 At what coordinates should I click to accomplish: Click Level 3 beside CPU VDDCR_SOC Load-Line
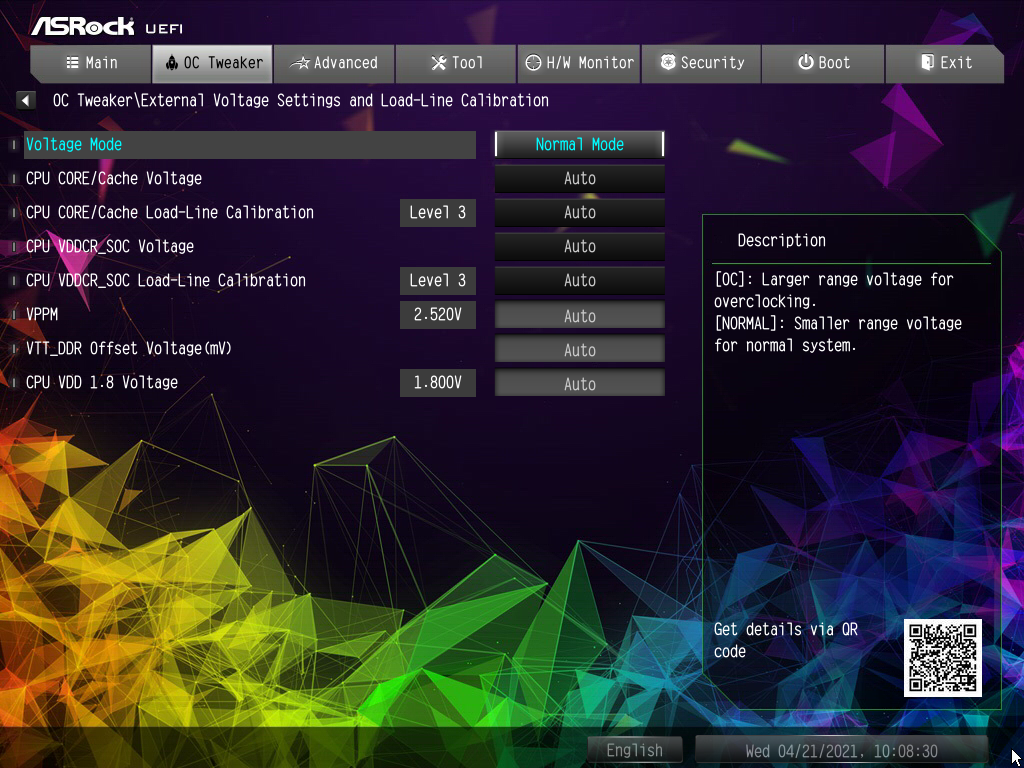pos(438,281)
